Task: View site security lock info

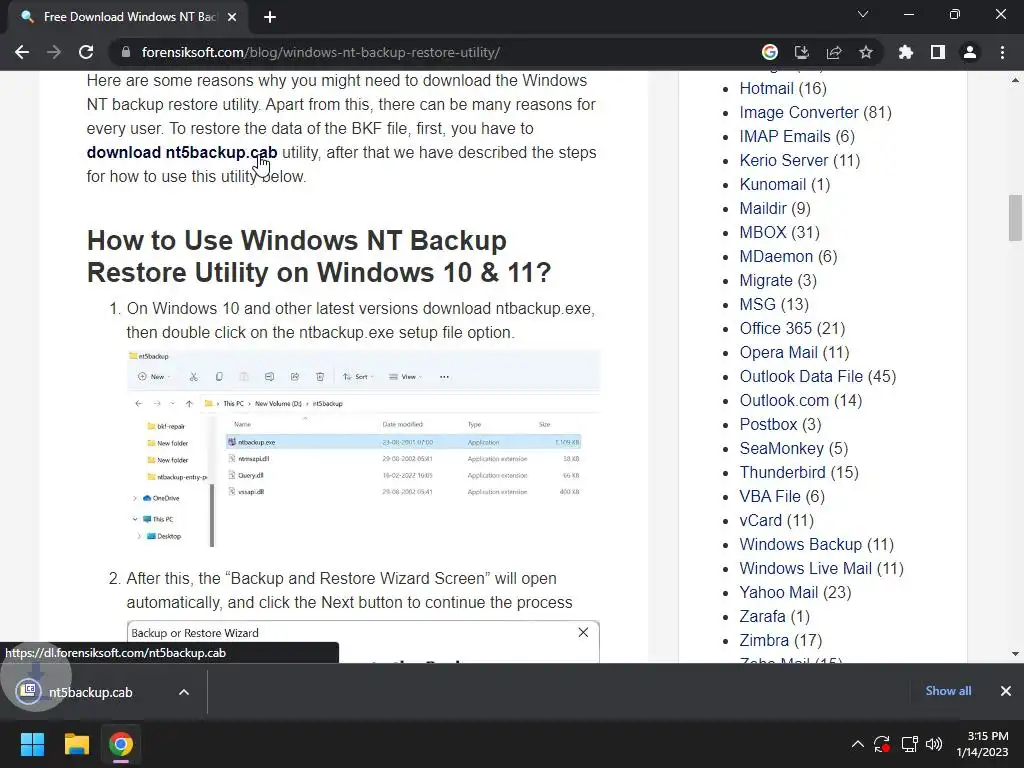Action: pos(126,52)
